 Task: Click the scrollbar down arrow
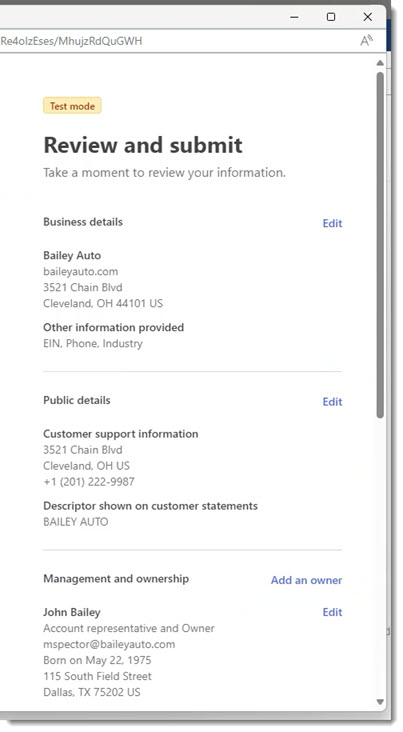coord(380,702)
